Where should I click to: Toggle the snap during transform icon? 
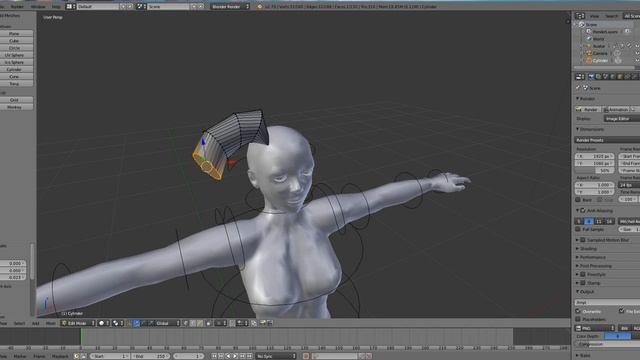point(231,323)
